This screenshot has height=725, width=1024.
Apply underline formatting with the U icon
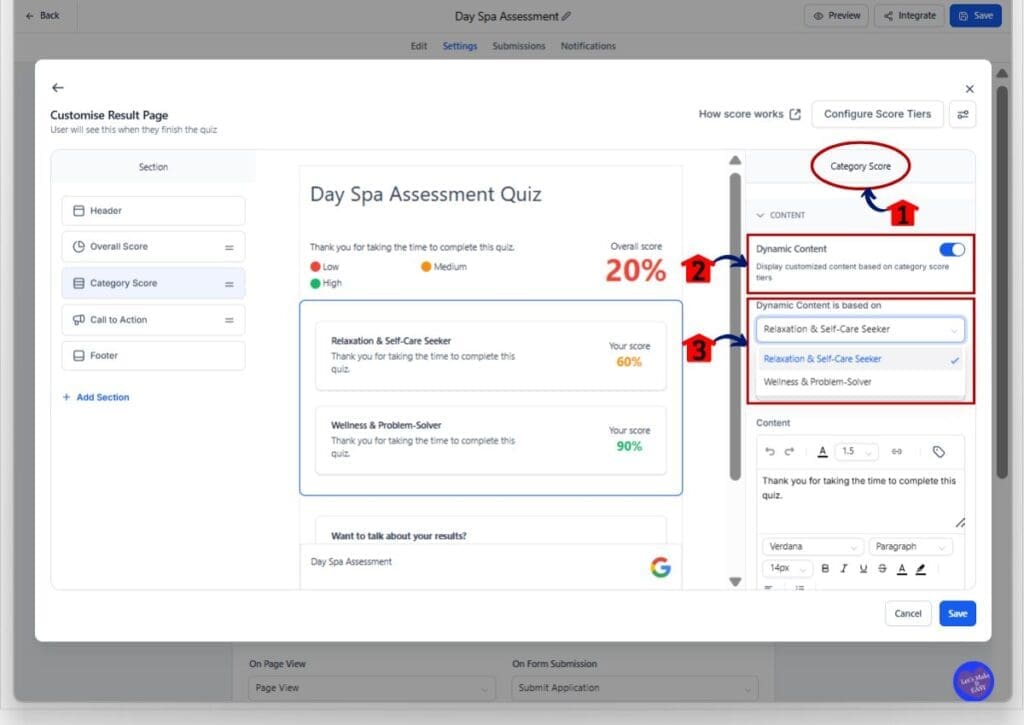[x=863, y=568]
